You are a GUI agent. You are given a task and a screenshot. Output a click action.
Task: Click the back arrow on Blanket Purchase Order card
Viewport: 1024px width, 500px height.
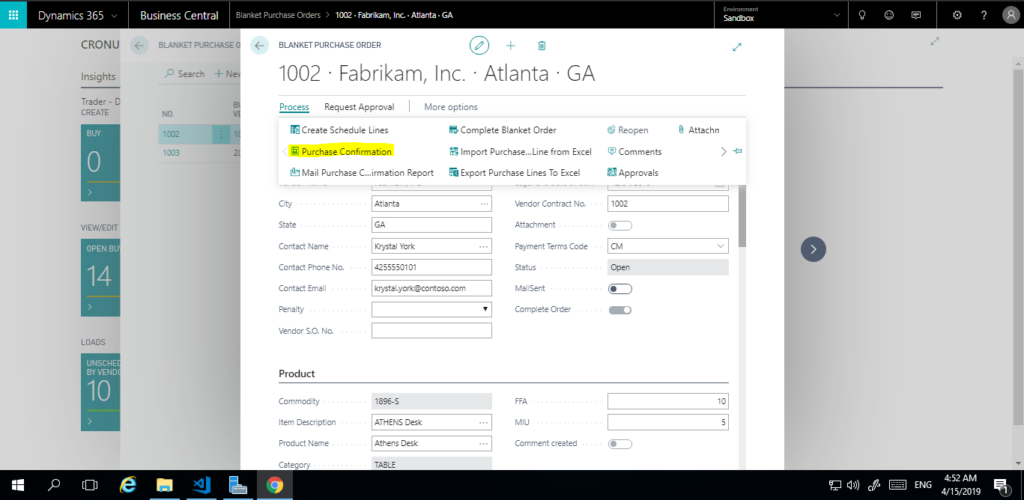coord(260,45)
